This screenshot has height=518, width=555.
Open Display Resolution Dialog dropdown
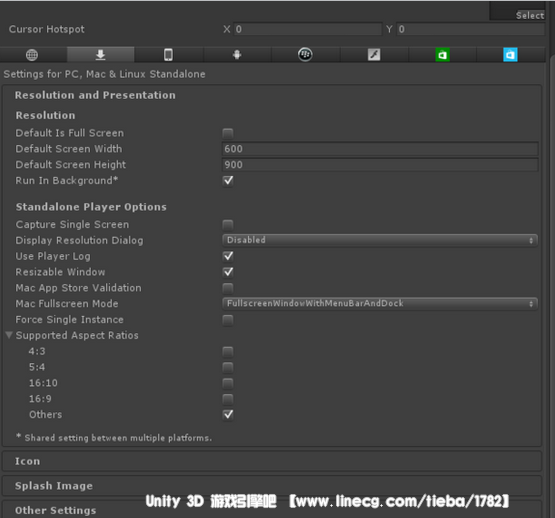[x=380, y=240]
